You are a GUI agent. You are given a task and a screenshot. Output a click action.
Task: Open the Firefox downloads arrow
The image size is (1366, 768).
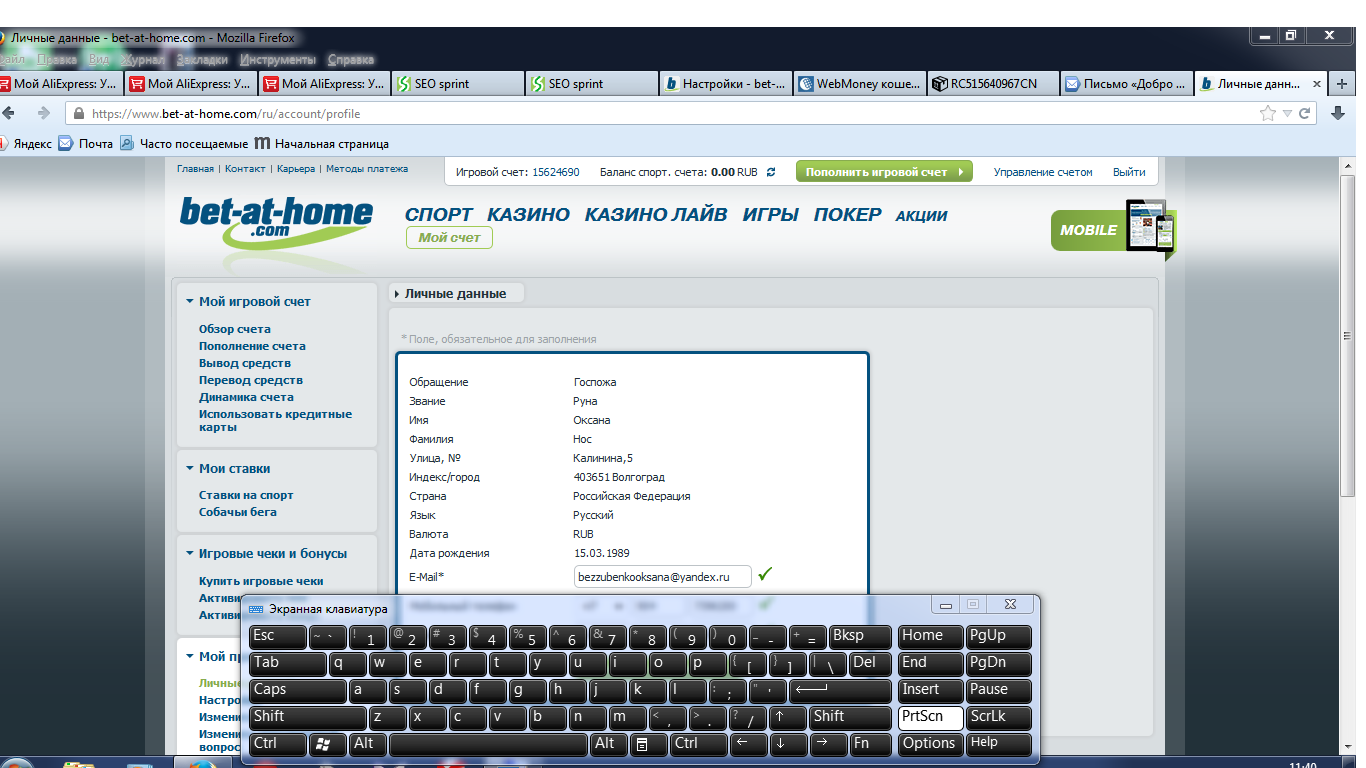(1338, 113)
